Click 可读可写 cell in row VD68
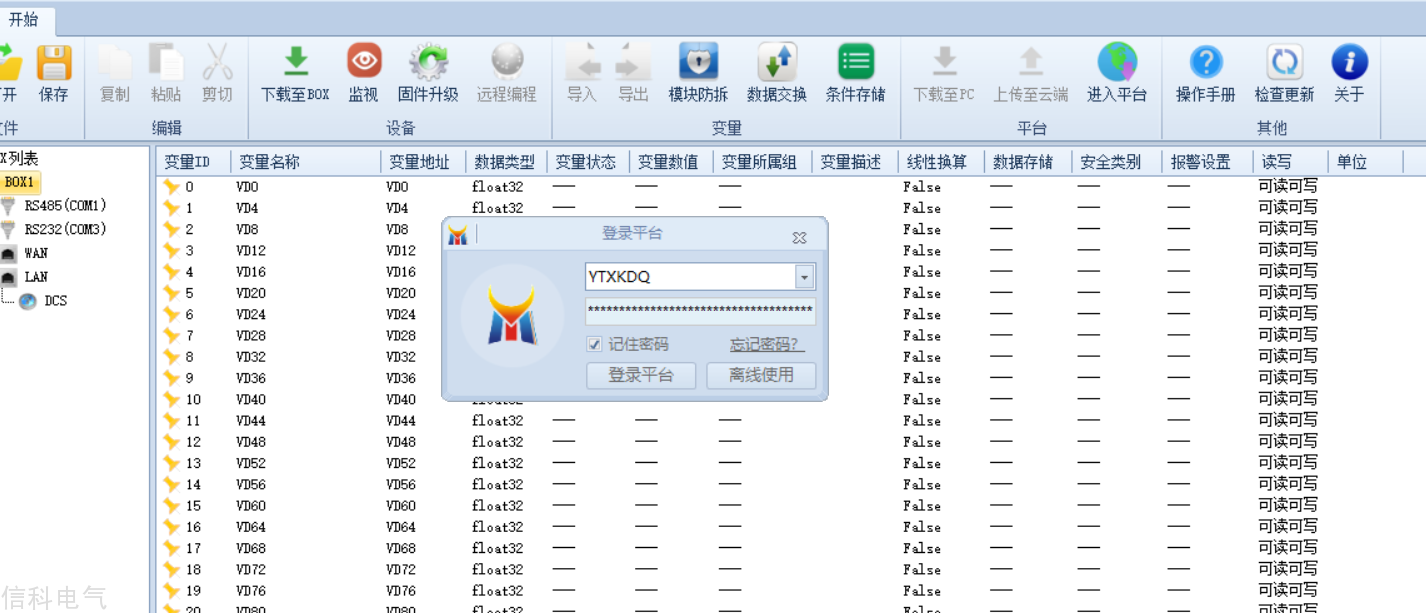 tap(1288, 547)
